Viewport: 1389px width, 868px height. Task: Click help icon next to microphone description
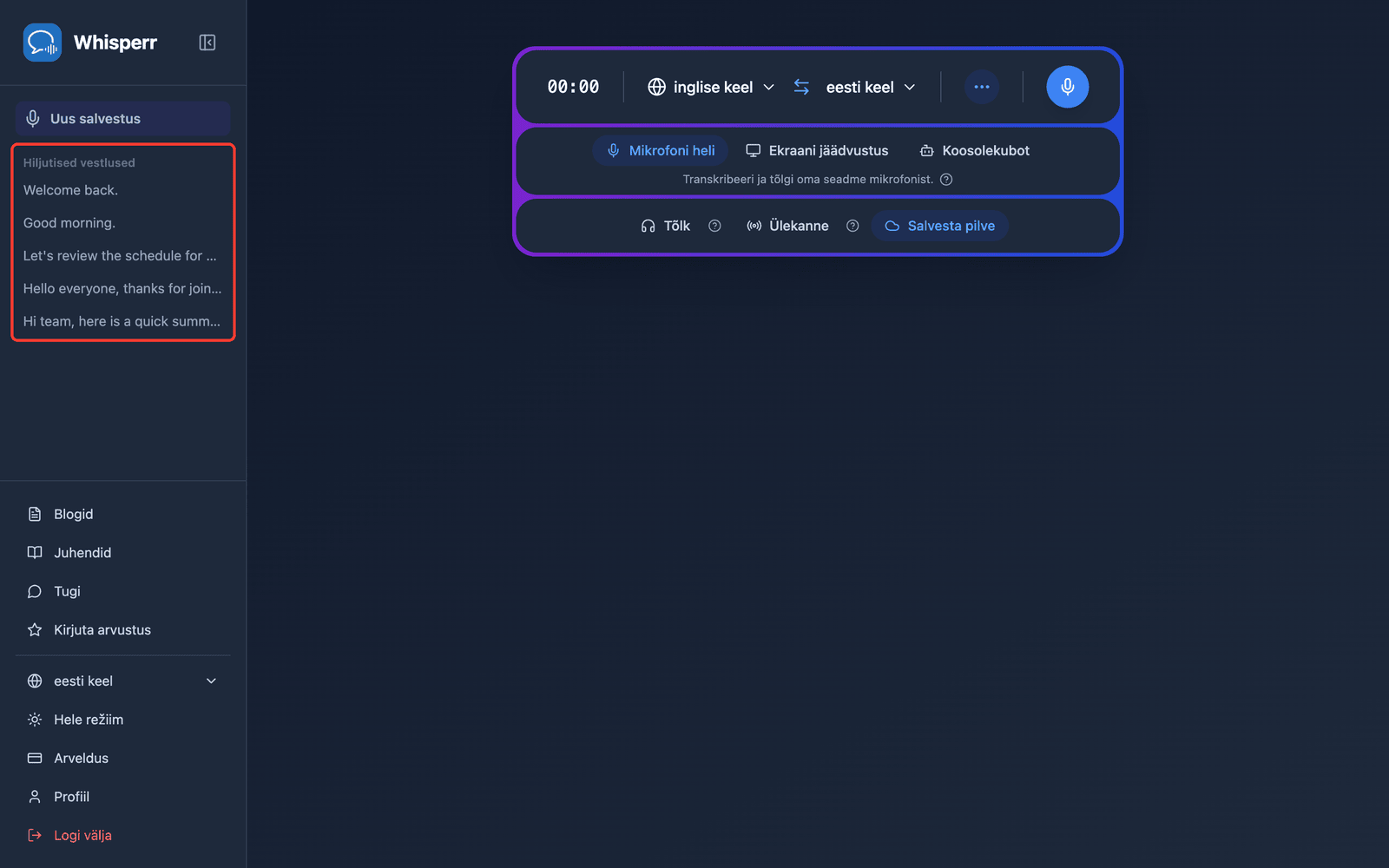click(x=946, y=180)
